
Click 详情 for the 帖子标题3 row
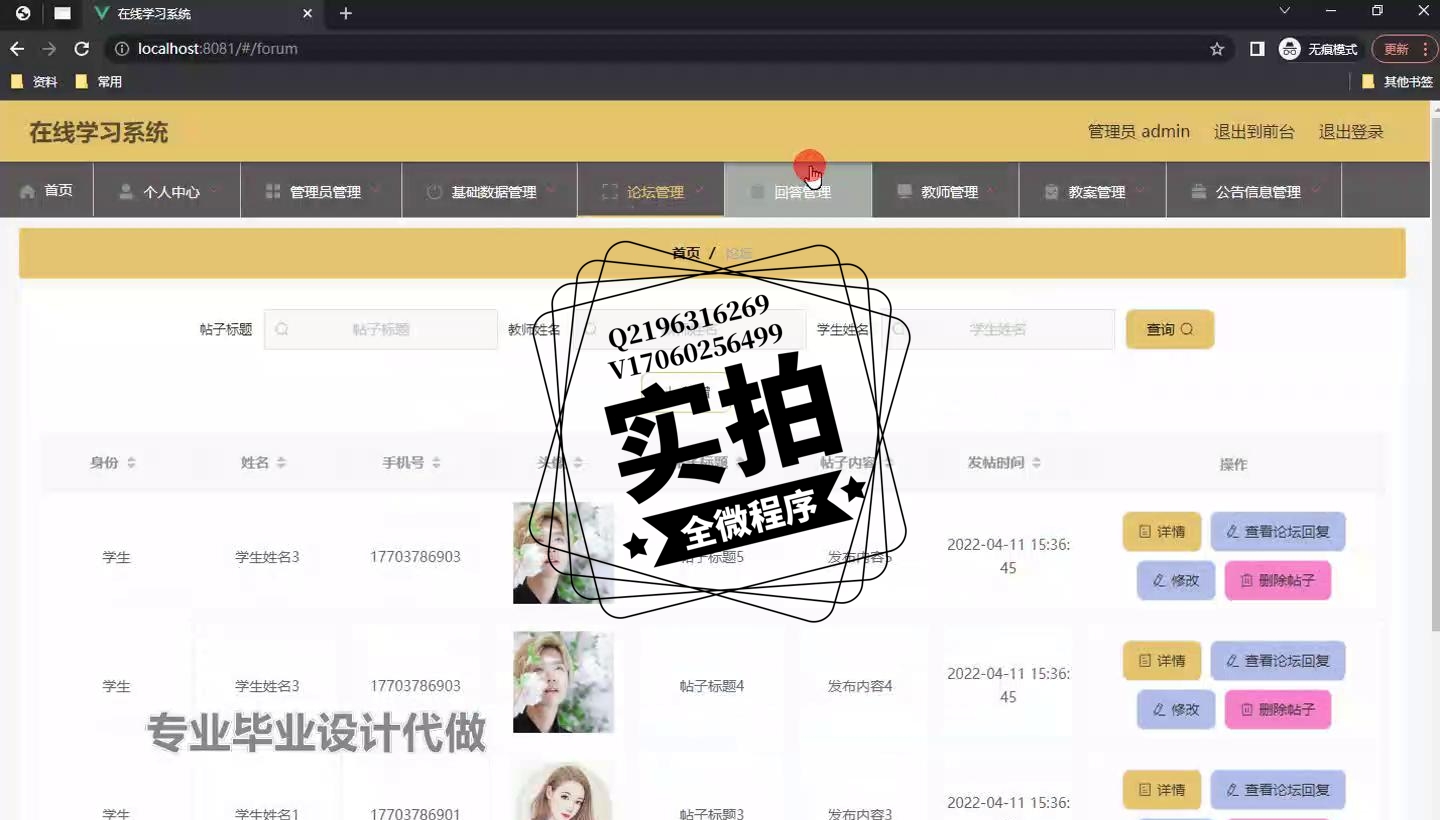[1162, 790]
